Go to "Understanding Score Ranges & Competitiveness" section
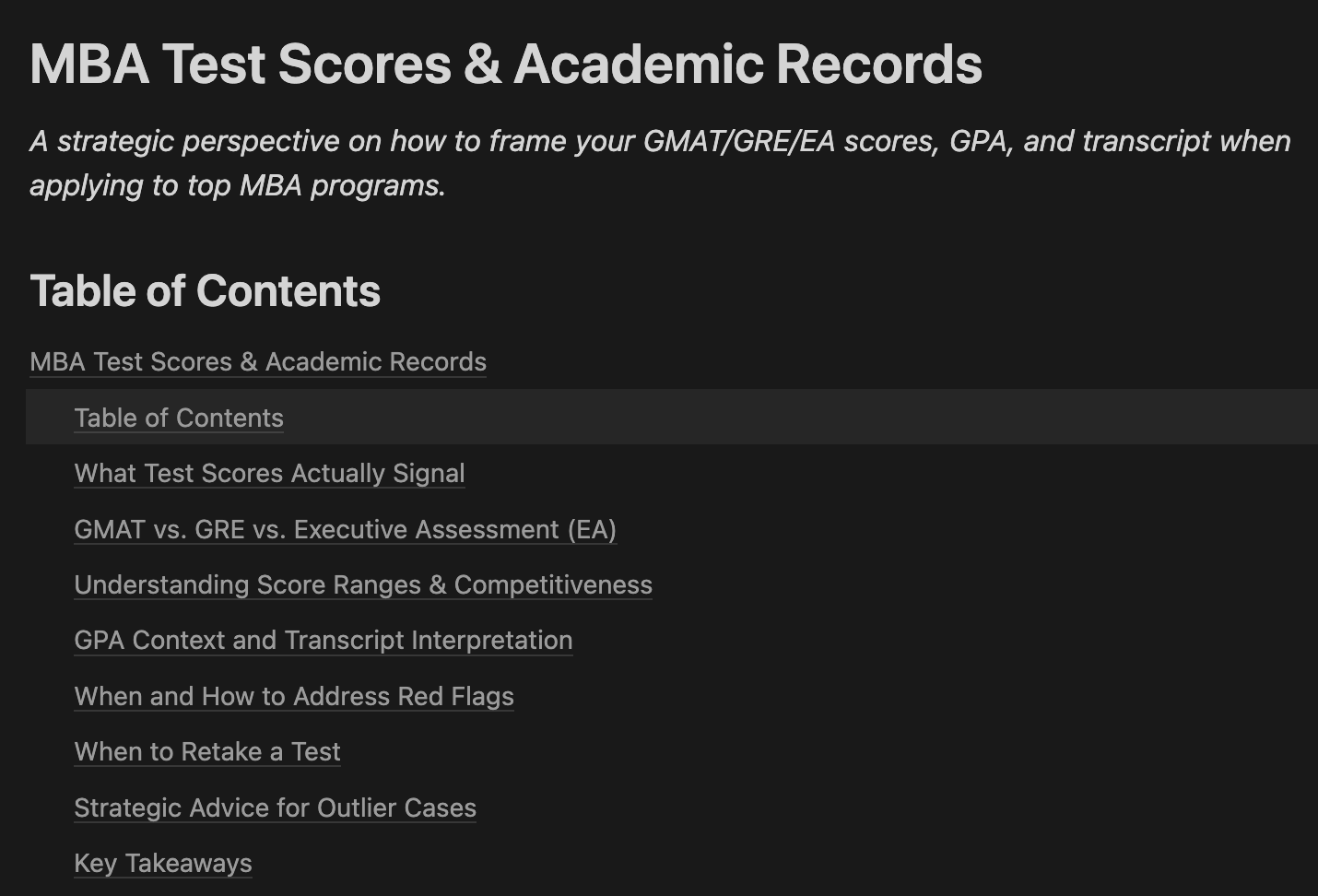This screenshot has width=1318, height=896. point(363,584)
